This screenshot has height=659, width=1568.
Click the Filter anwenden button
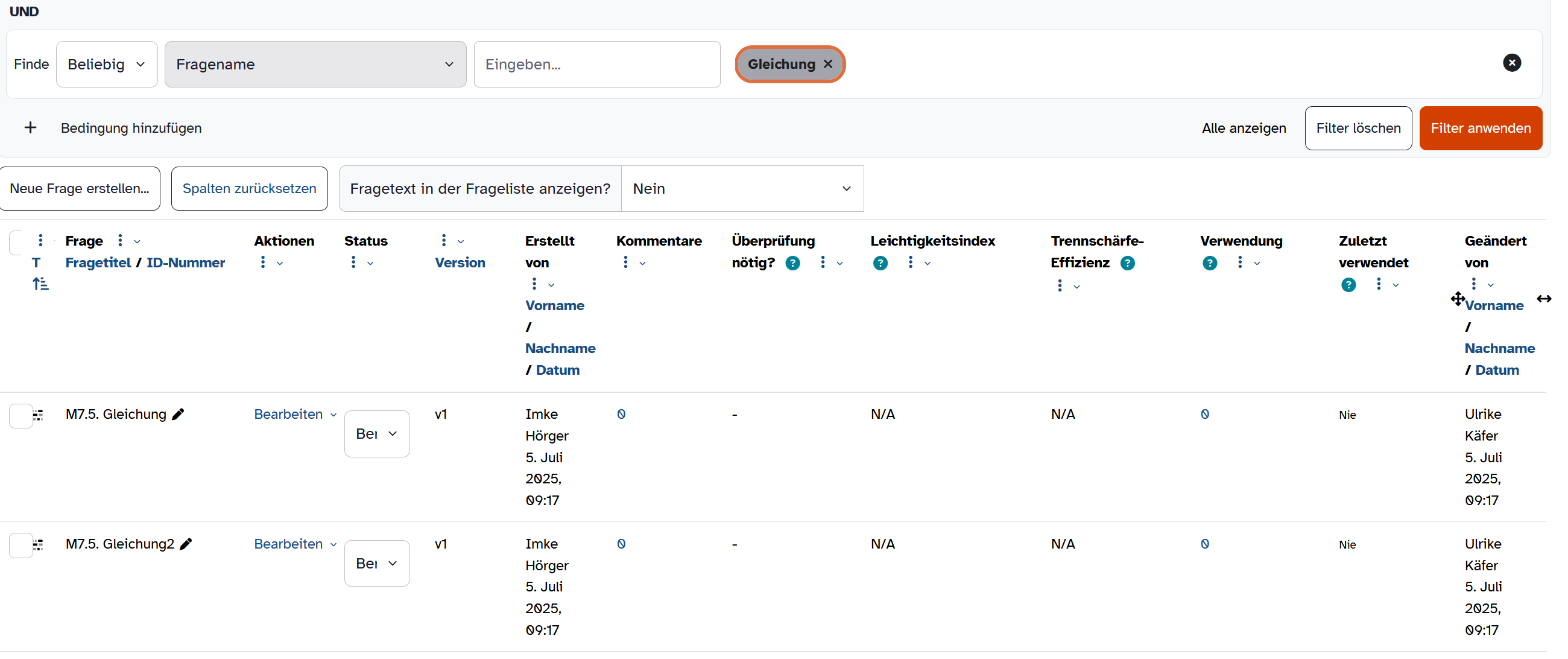1481,128
